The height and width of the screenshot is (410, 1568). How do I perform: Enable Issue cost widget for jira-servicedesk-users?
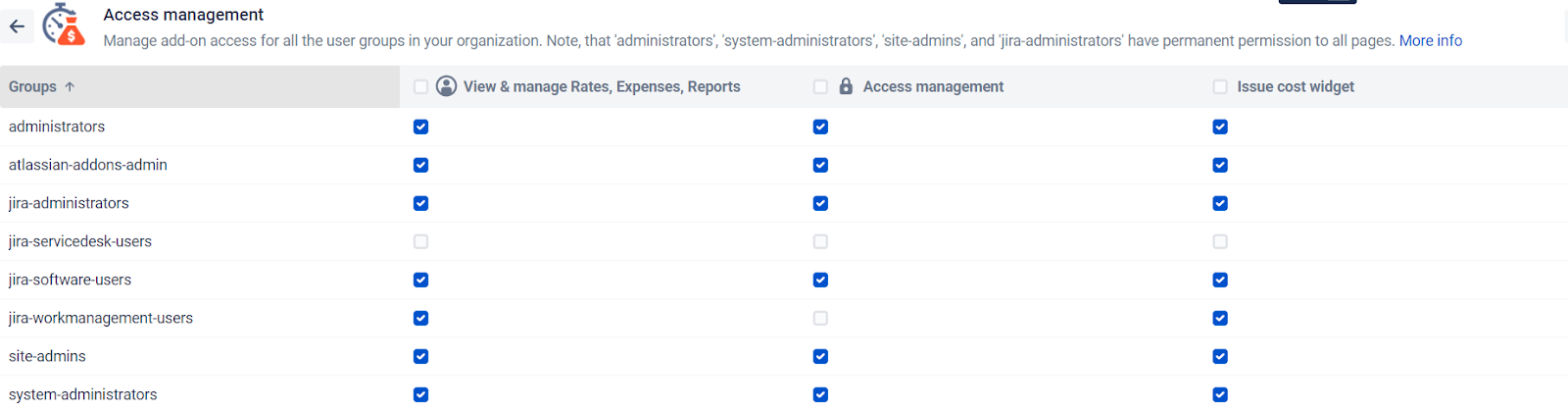pos(1220,241)
